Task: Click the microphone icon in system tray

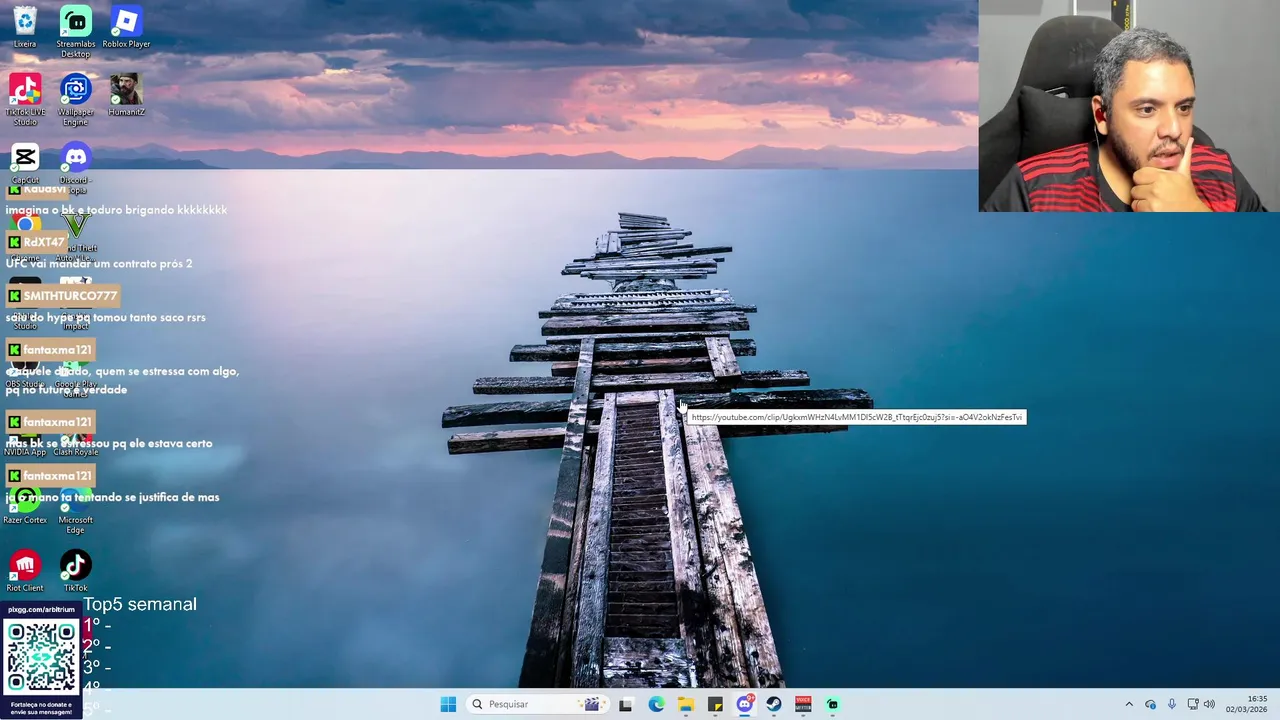Action: 1171,704
